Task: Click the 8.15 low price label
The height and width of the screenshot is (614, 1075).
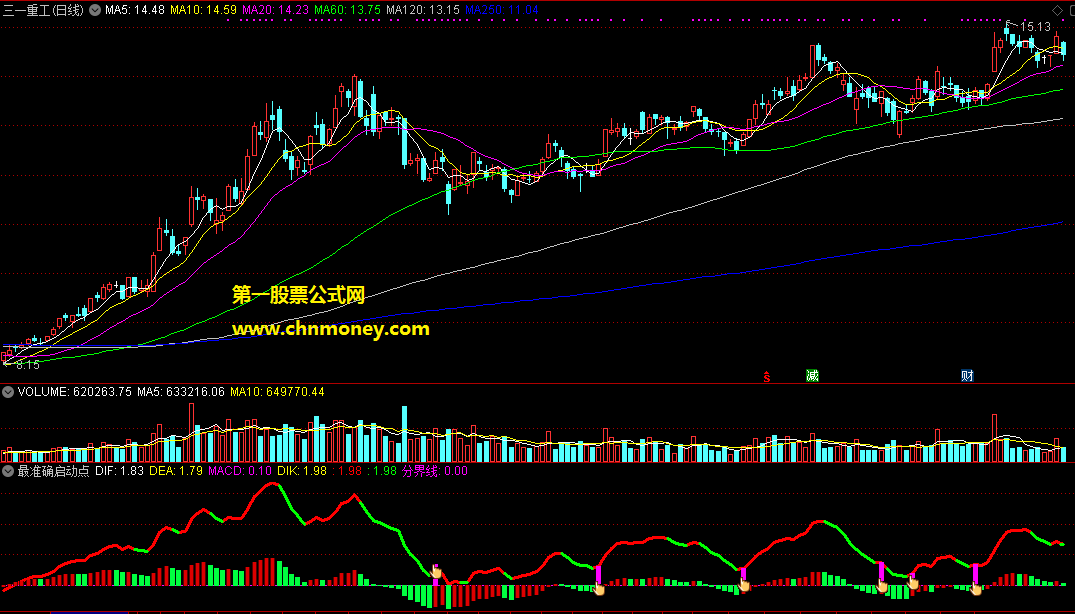Action: coord(28,365)
